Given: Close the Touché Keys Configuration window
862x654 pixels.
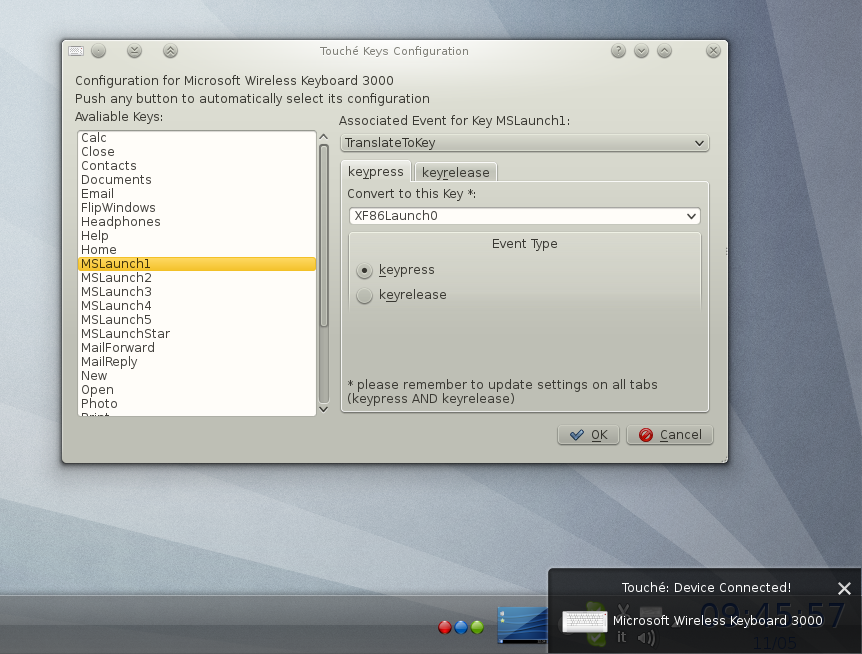Looking at the screenshot, I should point(713,51).
